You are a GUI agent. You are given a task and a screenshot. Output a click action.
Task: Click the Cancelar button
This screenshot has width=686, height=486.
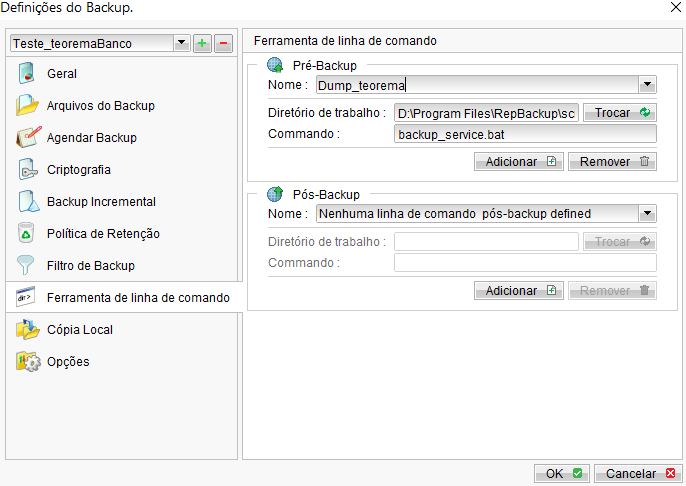[x=638, y=473]
